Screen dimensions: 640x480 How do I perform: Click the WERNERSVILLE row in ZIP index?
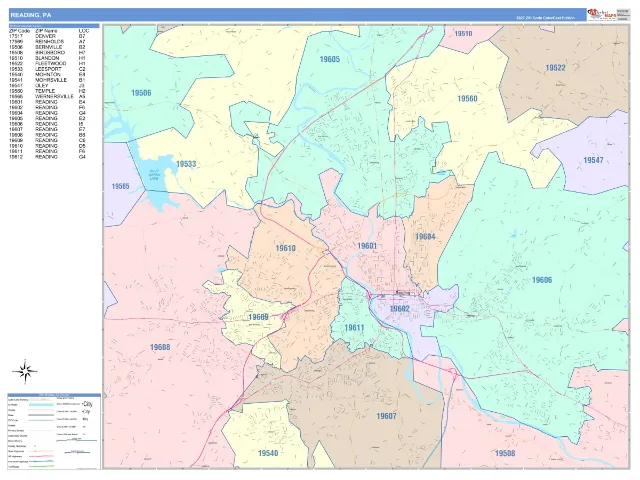(47, 97)
